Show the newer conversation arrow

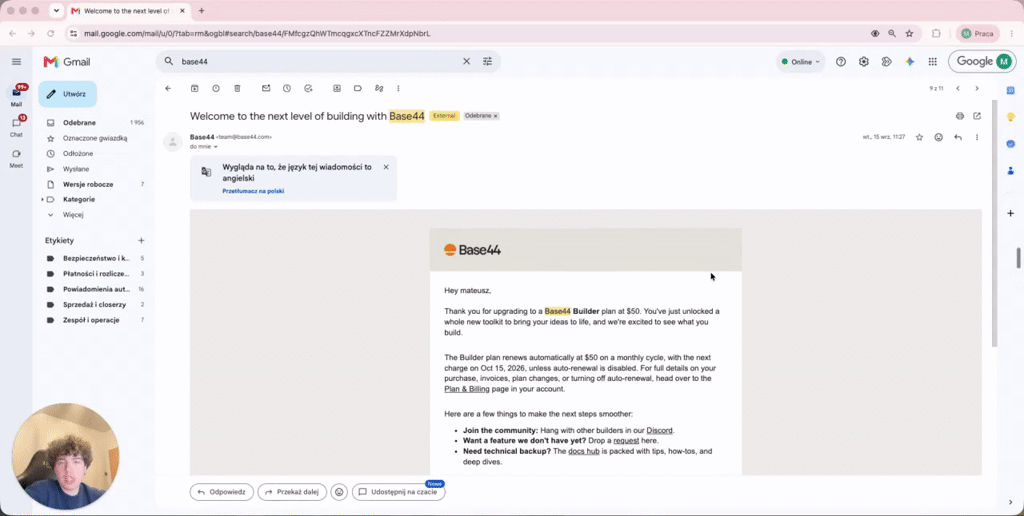(x=958, y=88)
